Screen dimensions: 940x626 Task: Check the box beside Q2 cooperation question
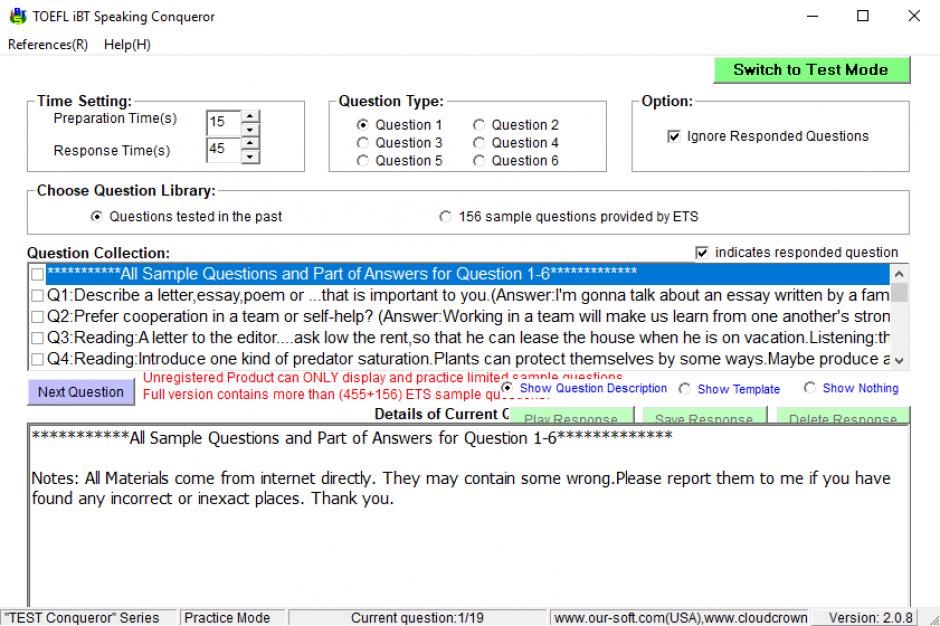(37, 317)
